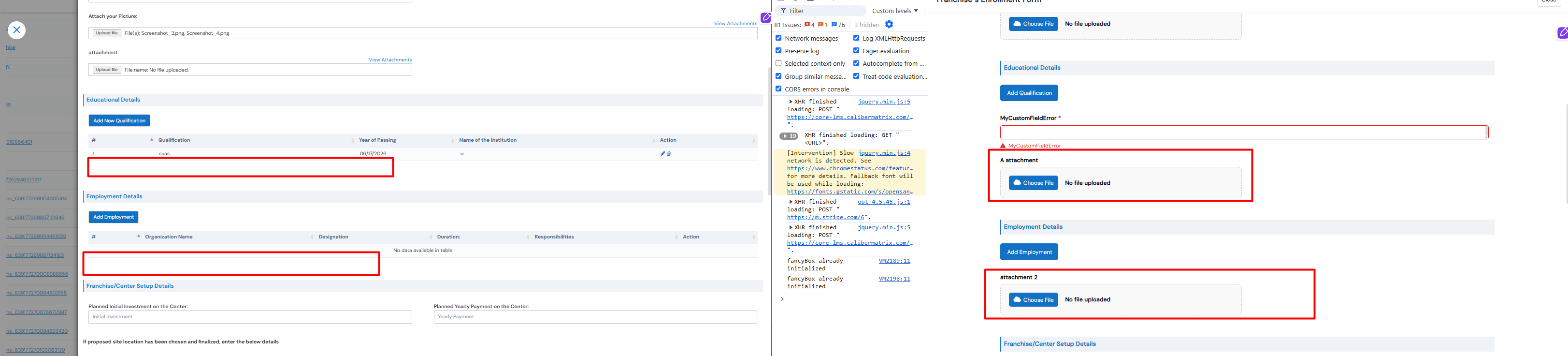
Task: Toggle Group similar messages checkbox
Action: (778, 76)
